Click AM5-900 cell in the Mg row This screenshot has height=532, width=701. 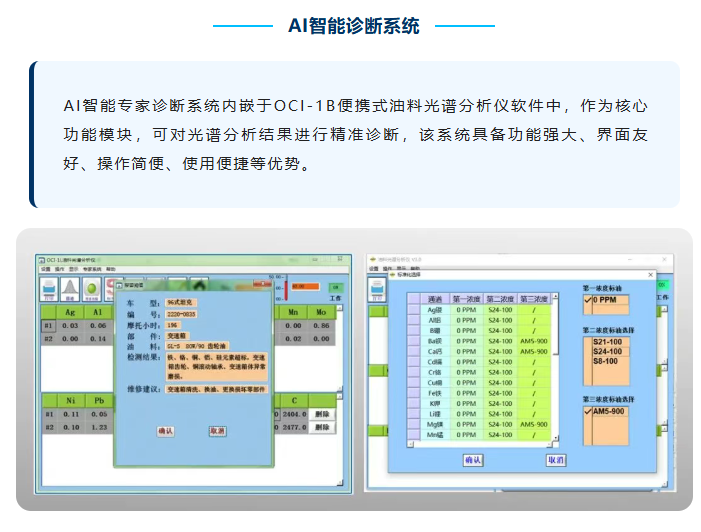pyautogui.click(x=534, y=424)
